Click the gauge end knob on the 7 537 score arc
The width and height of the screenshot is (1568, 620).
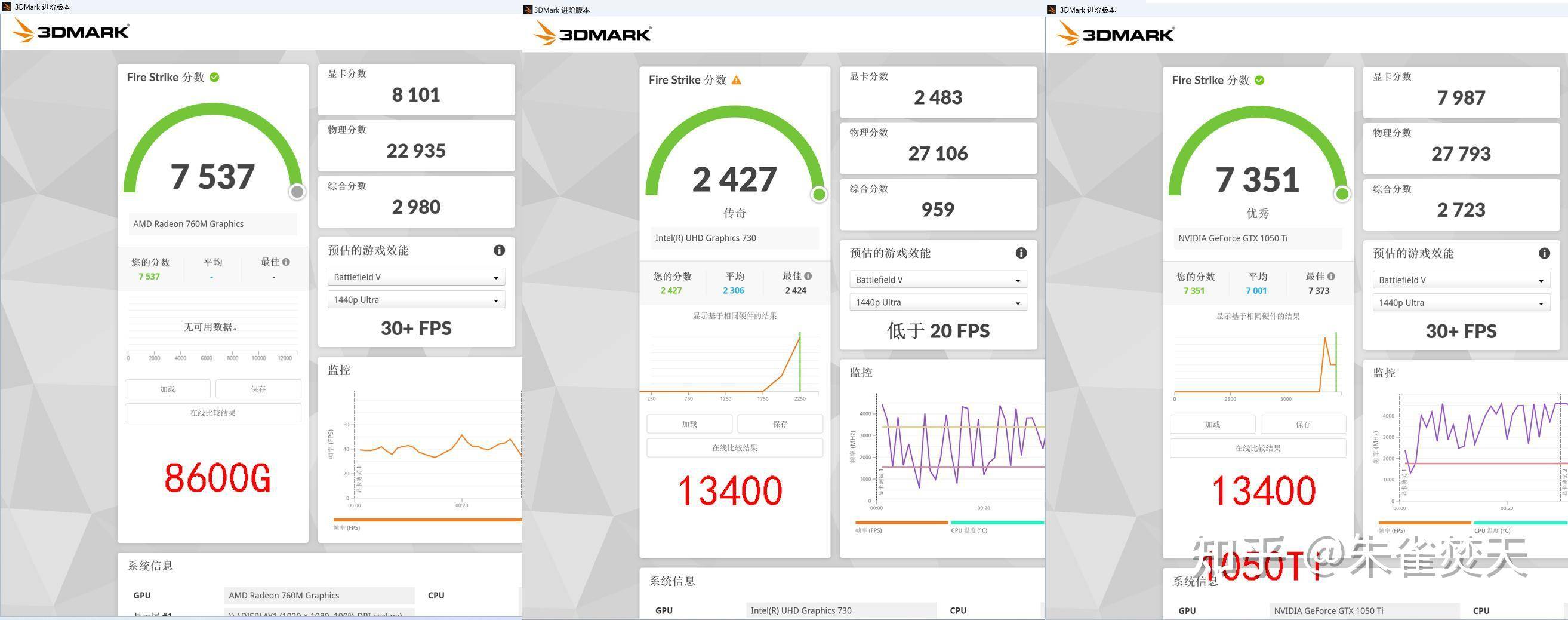click(297, 192)
